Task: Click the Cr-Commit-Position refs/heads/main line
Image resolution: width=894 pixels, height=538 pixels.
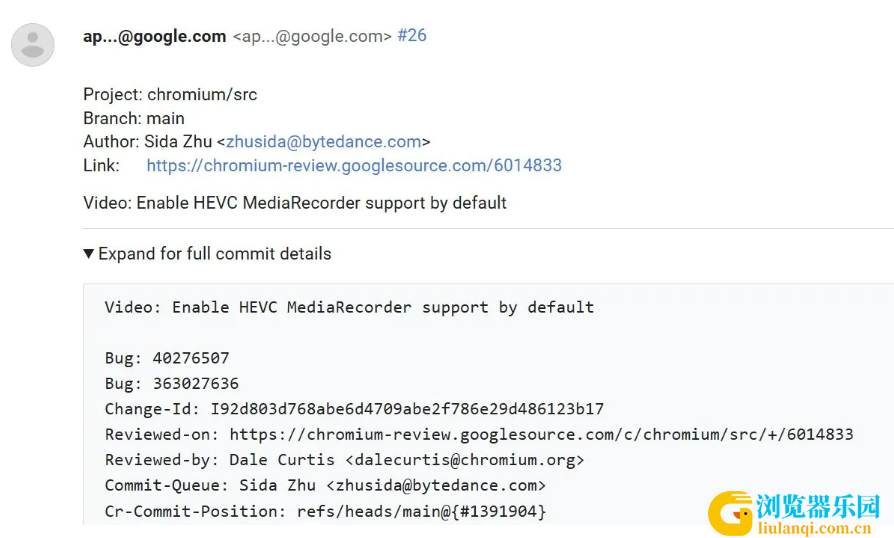Action: pos(326,511)
